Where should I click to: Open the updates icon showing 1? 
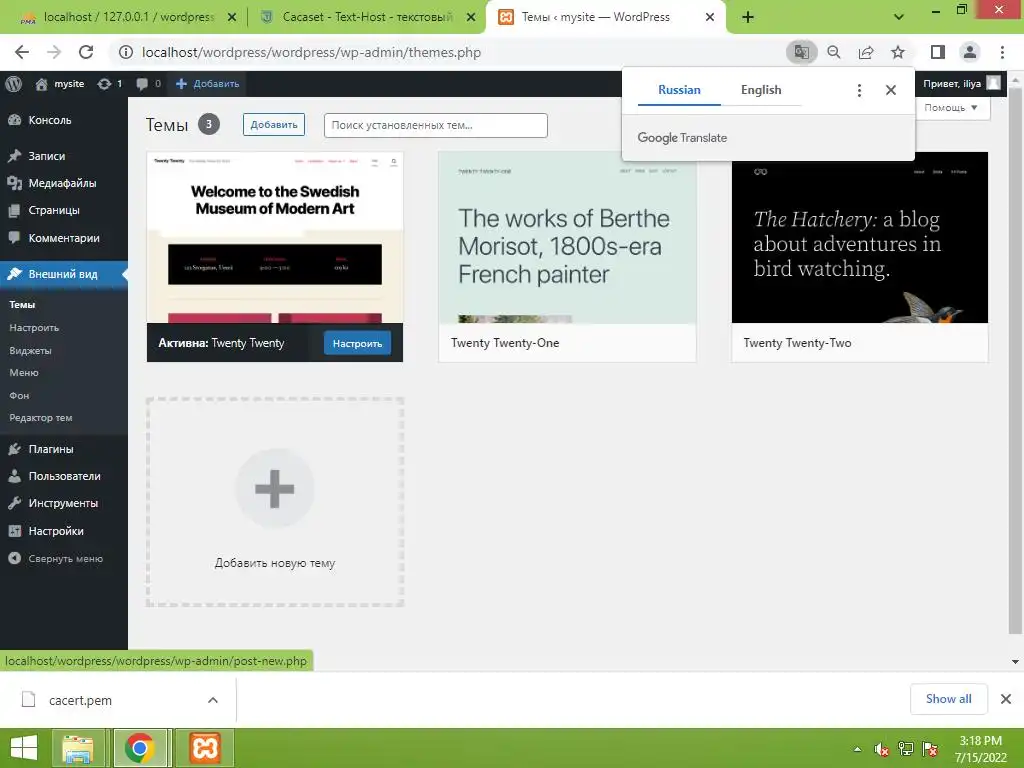(110, 84)
